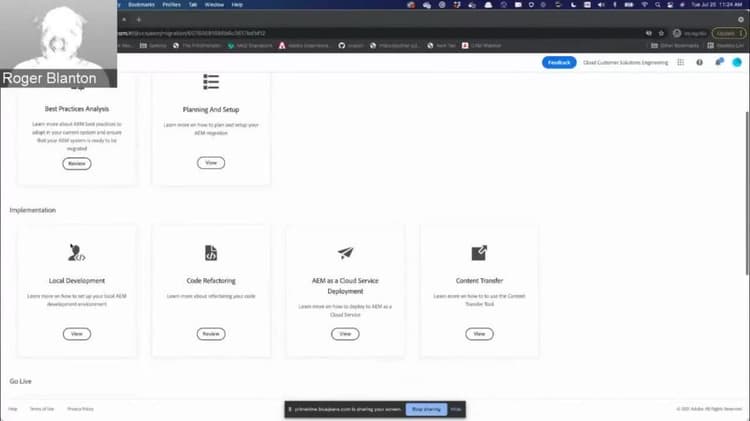Image resolution: width=750 pixels, height=421 pixels.
Task: Open the WeChat menu bar icon
Action: point(427,5)
